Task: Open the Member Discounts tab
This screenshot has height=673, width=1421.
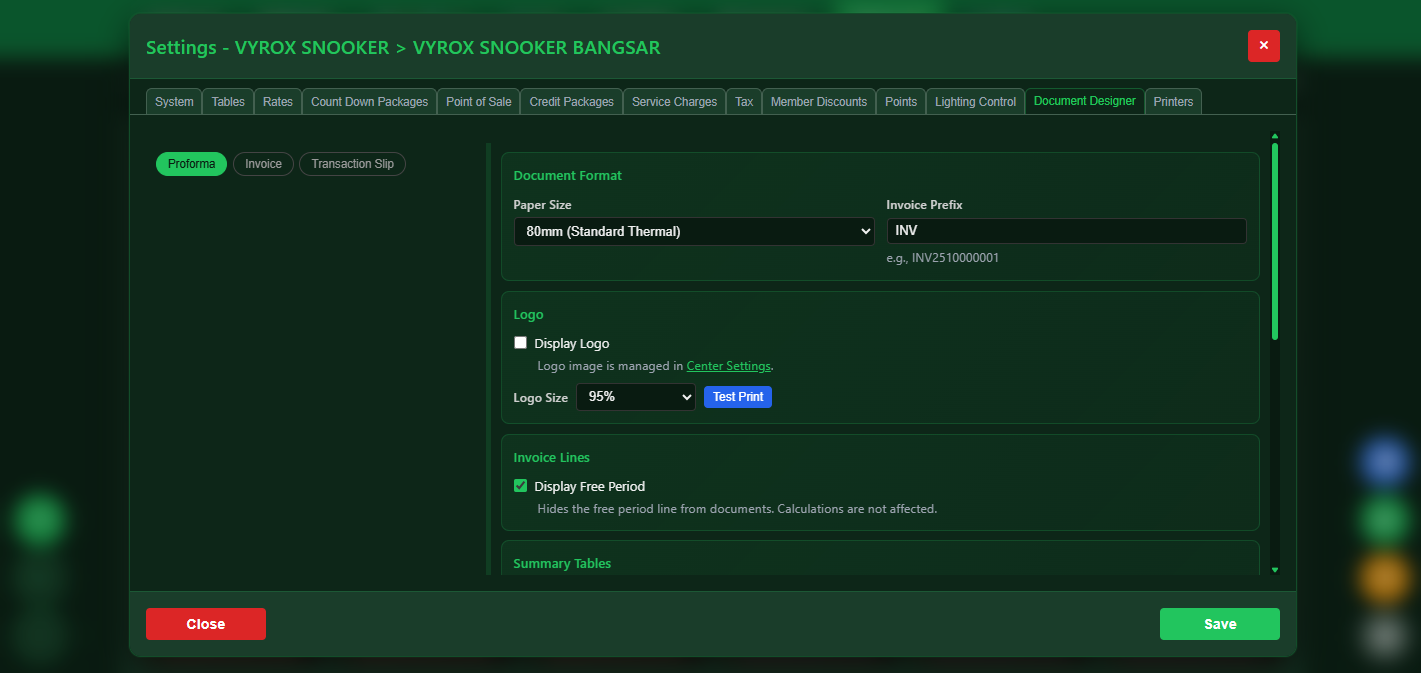Action: (x=818, y=101)
